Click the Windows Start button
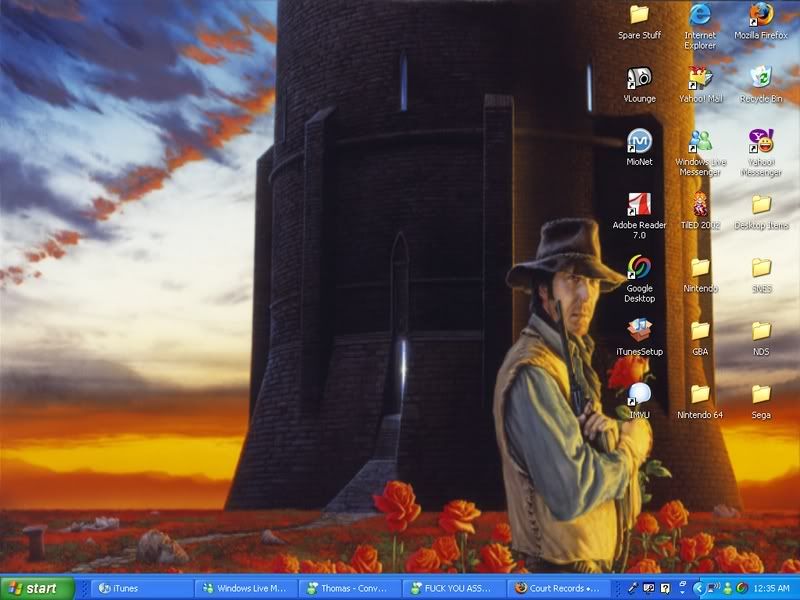This screenshot has width=800, height=600. click(x=37, y=588)
